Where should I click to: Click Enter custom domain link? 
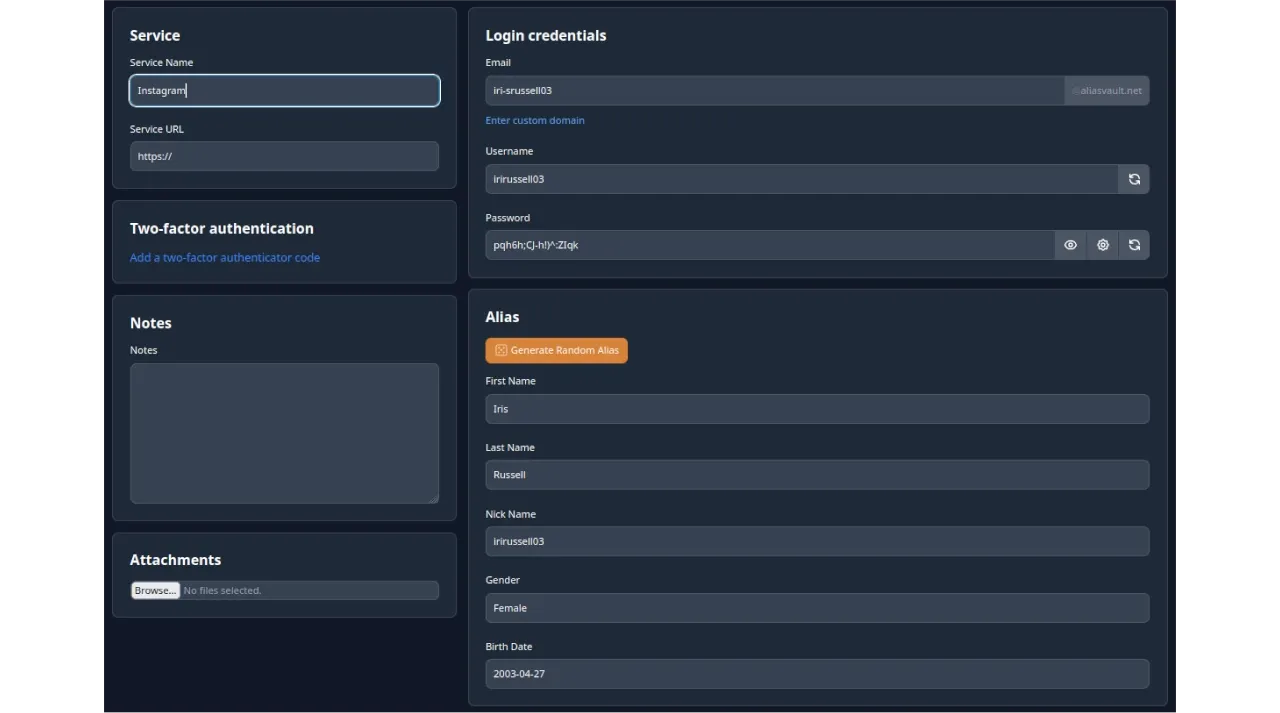(x=535, y=120)
